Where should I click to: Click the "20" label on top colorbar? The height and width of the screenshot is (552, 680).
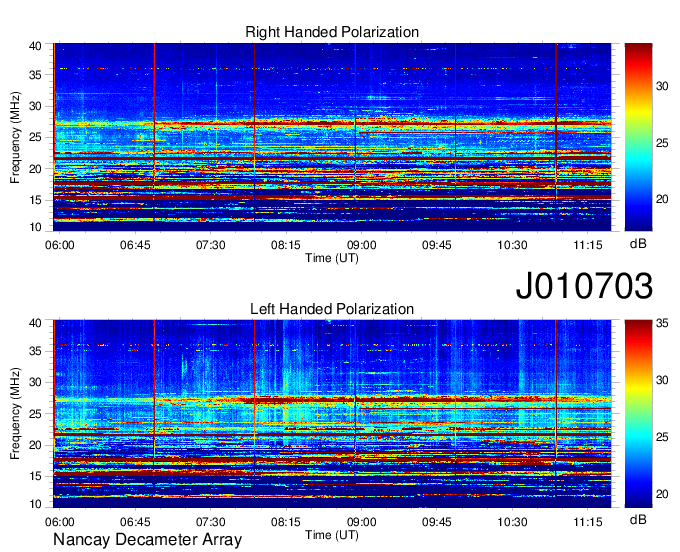click(662, 199)
